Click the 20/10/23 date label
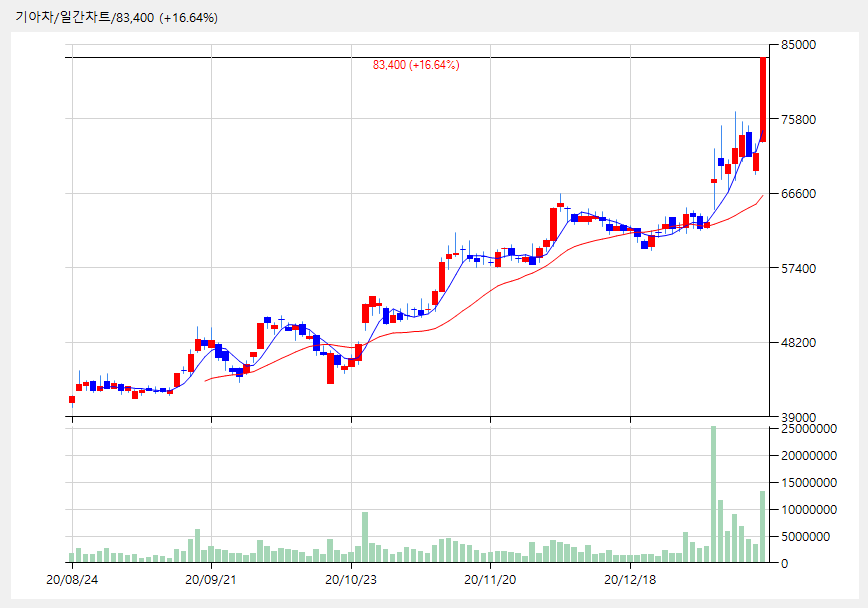Screen dimensions: 868x608 [351, 580]
